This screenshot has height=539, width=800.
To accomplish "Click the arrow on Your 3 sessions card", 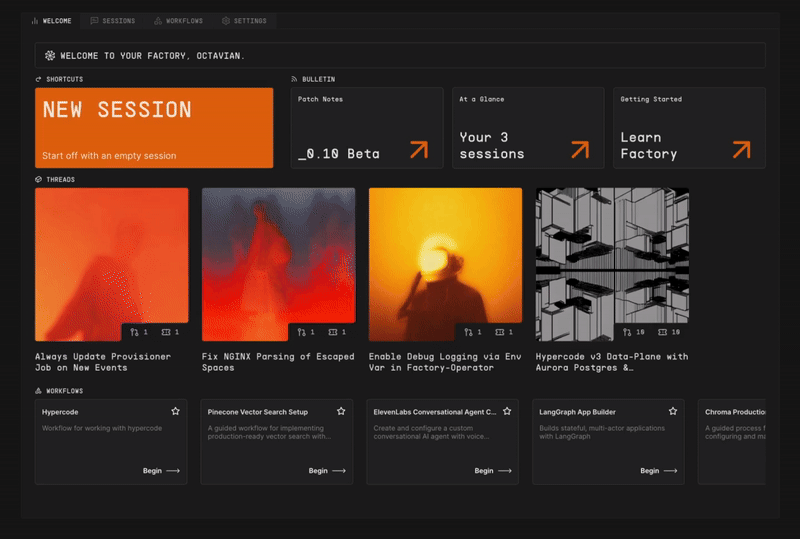I will [x=580, y=150].
